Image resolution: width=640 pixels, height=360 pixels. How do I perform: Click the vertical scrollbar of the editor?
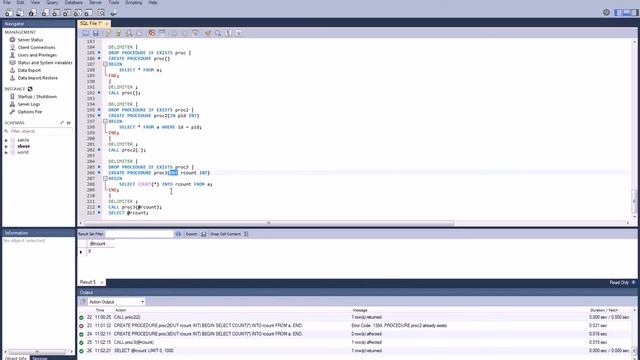[634, 200]
